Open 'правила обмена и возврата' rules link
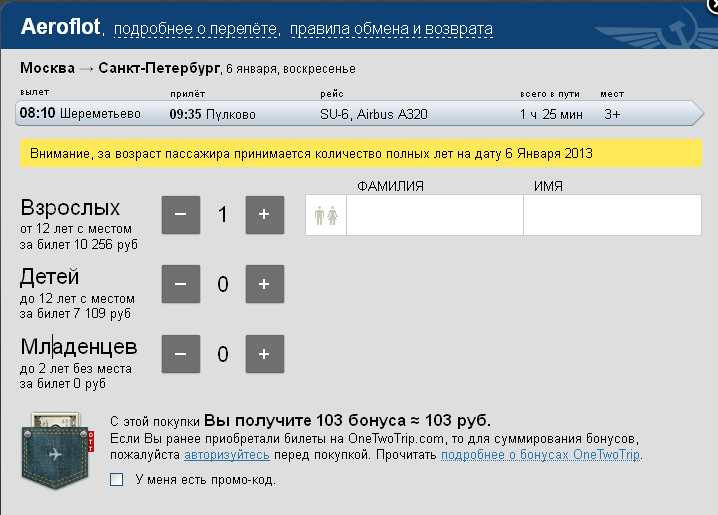 pos(392,29)
